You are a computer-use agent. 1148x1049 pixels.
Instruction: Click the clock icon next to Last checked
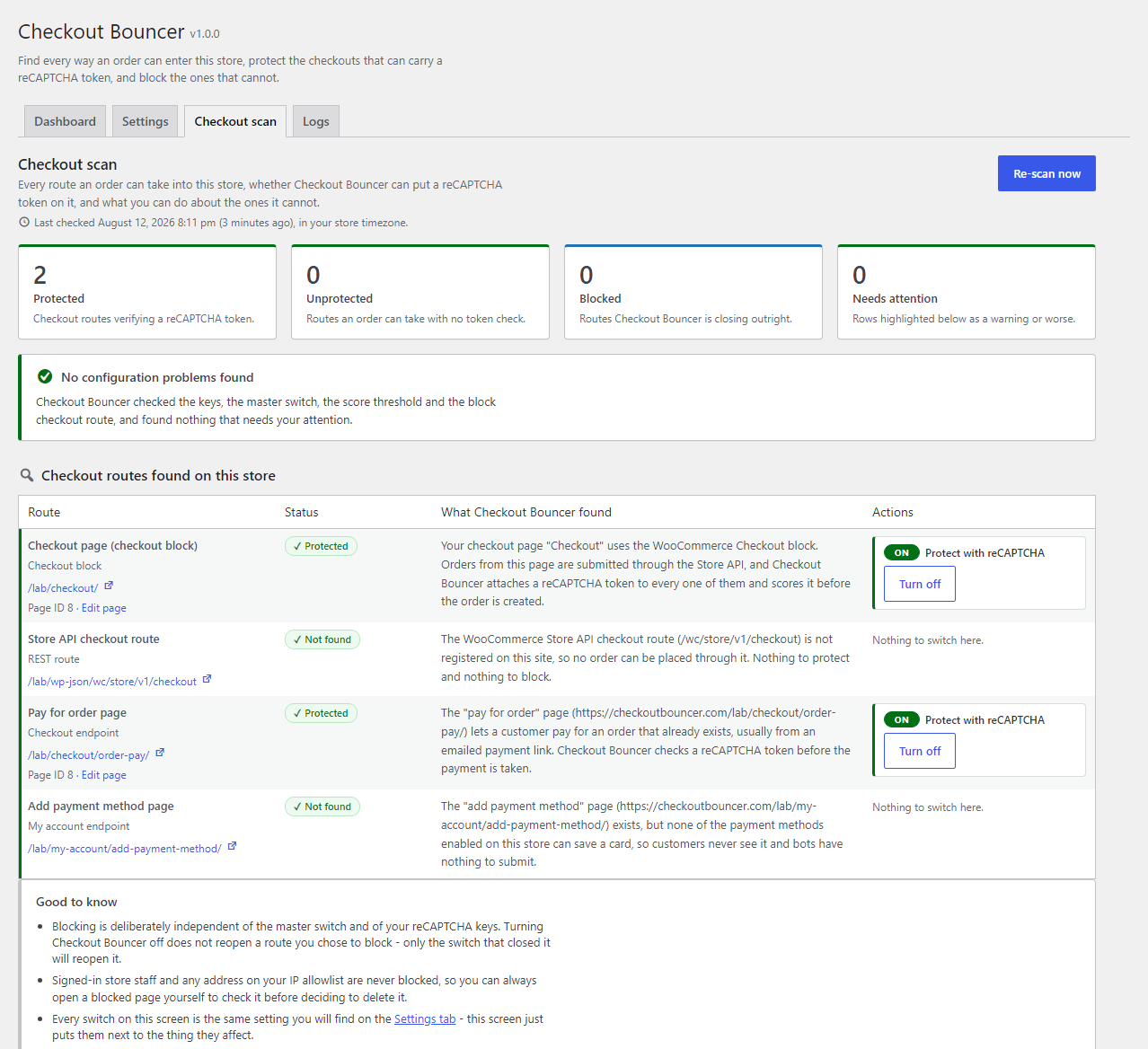tap(24, 222)
